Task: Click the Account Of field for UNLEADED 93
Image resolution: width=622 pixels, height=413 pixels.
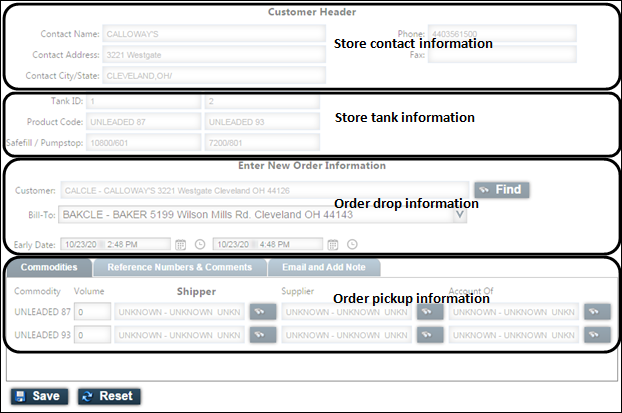Action: (x=514, y=335)
